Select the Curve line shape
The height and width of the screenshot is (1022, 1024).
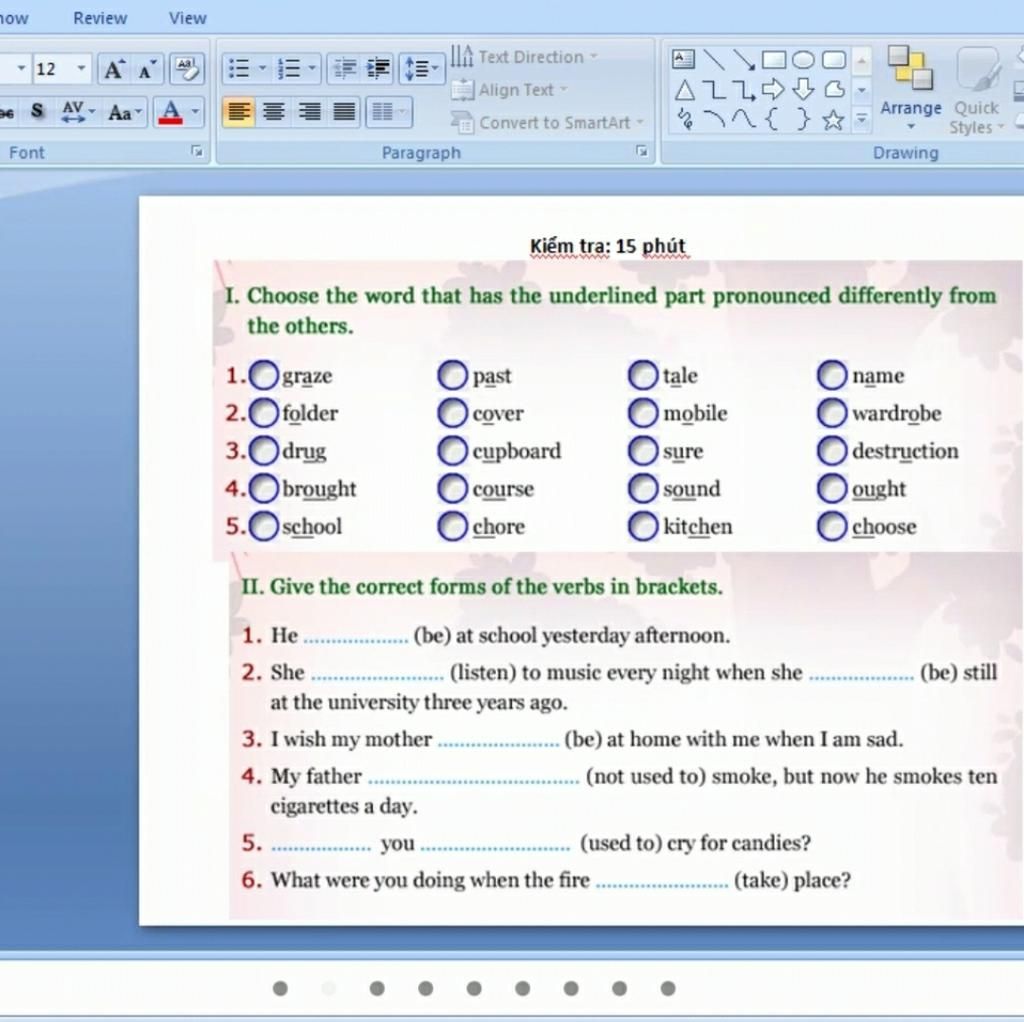[744, 120]
